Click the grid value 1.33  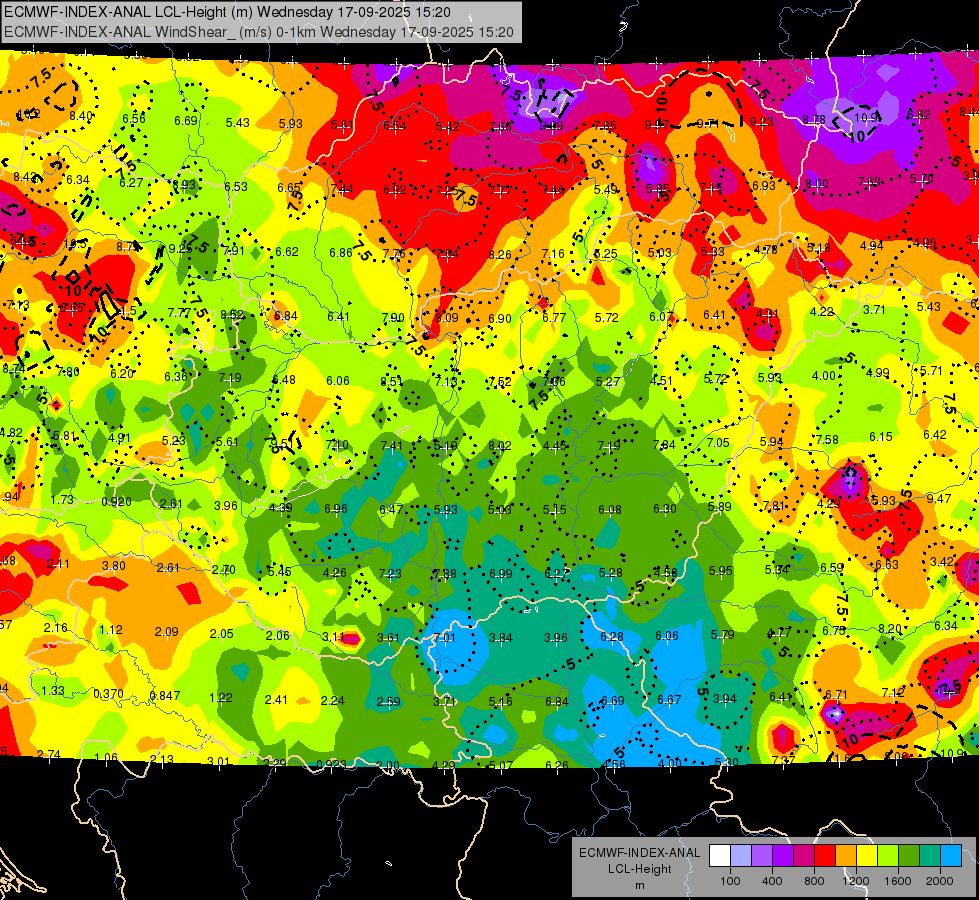(53, 690)
